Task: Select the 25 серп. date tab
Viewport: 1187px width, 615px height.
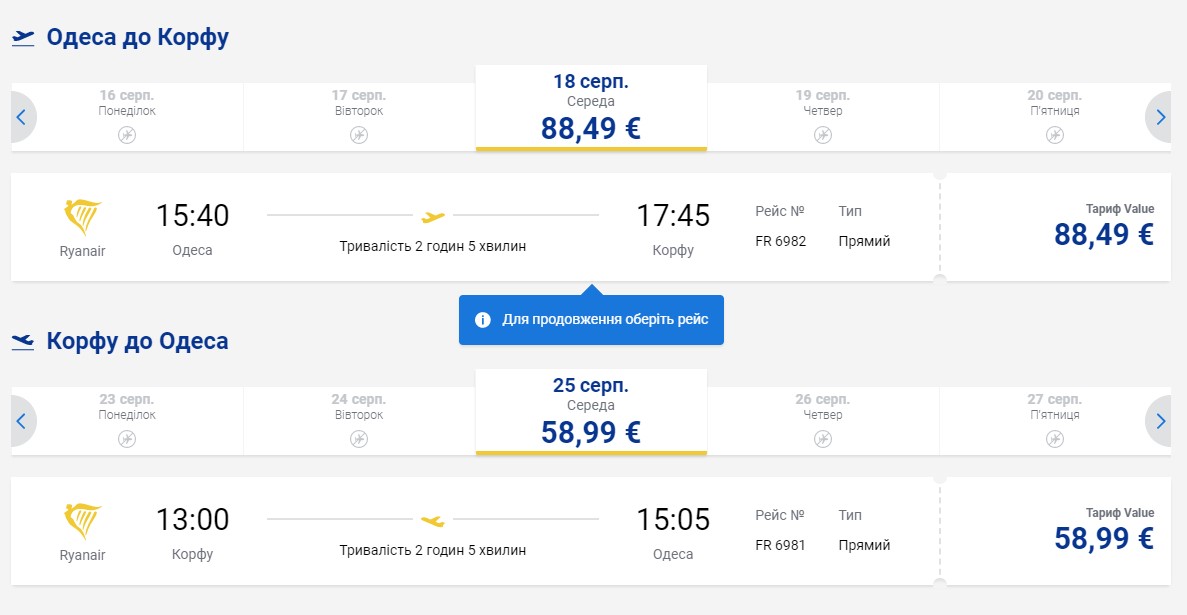Action: click(591, 412)
